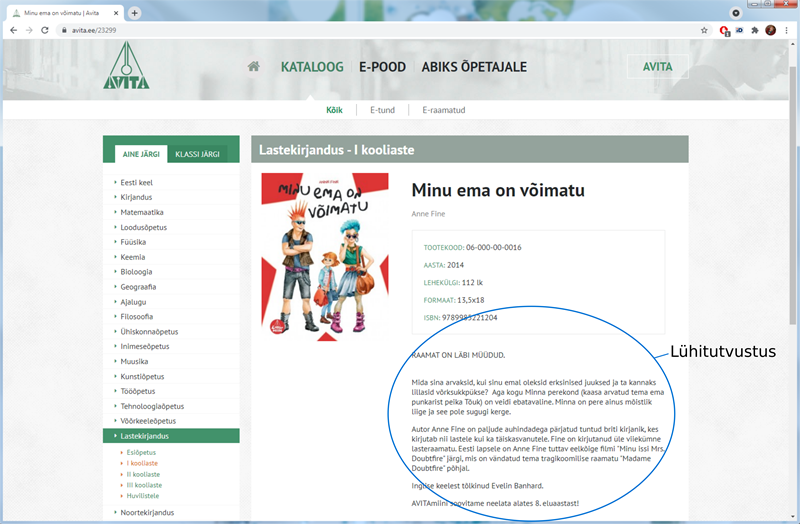Switch to the AINE JÄRGI tab

(141, 154)
